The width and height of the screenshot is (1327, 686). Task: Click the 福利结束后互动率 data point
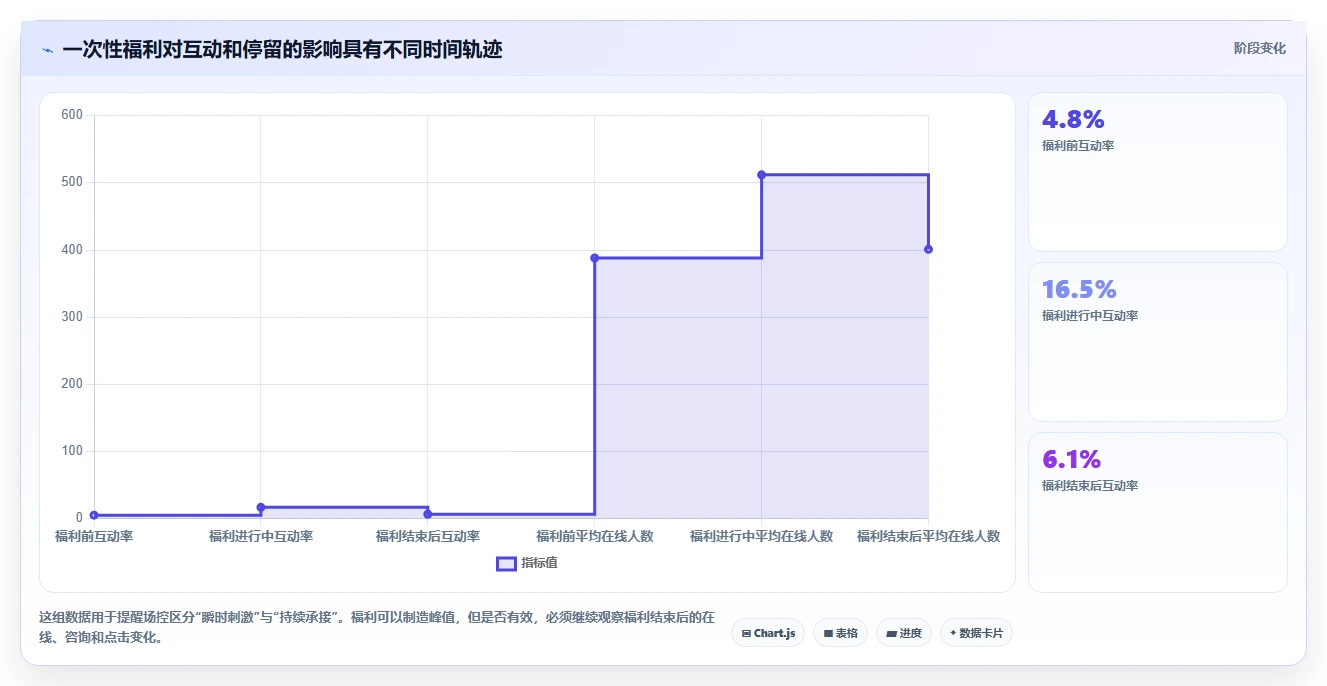click(x=428, y=514)
